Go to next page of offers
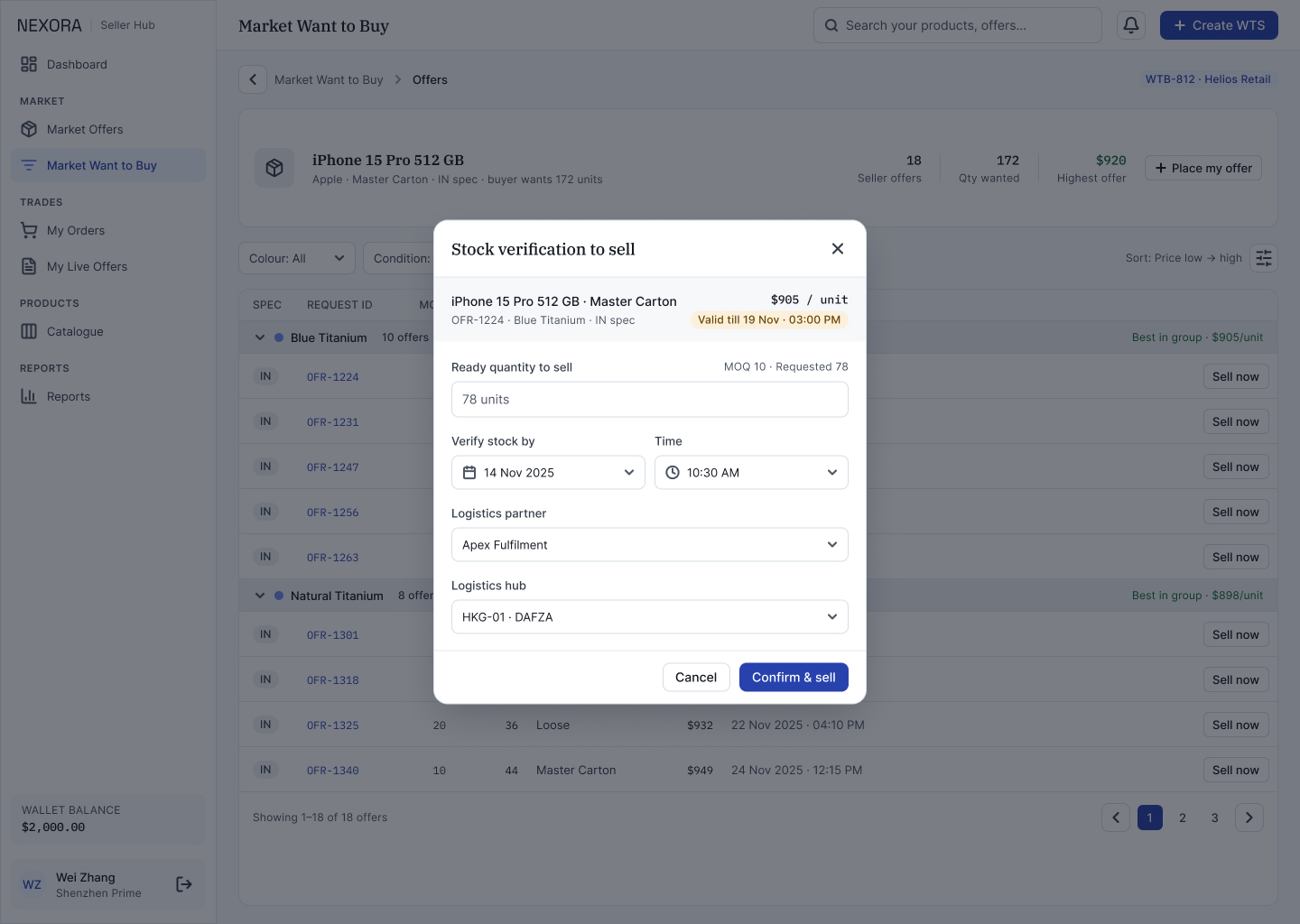The height and width of the screenshot is (924, 1300). (x=1249, y=818)
